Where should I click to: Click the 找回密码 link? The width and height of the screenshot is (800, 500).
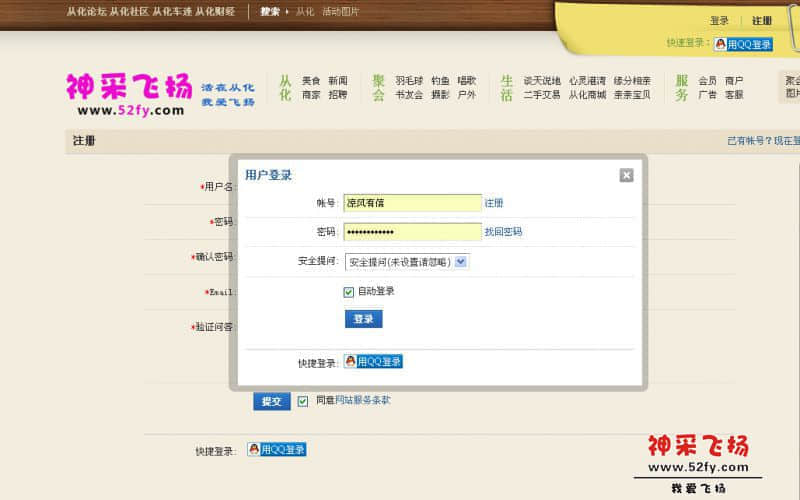click(x=503, y=232)
